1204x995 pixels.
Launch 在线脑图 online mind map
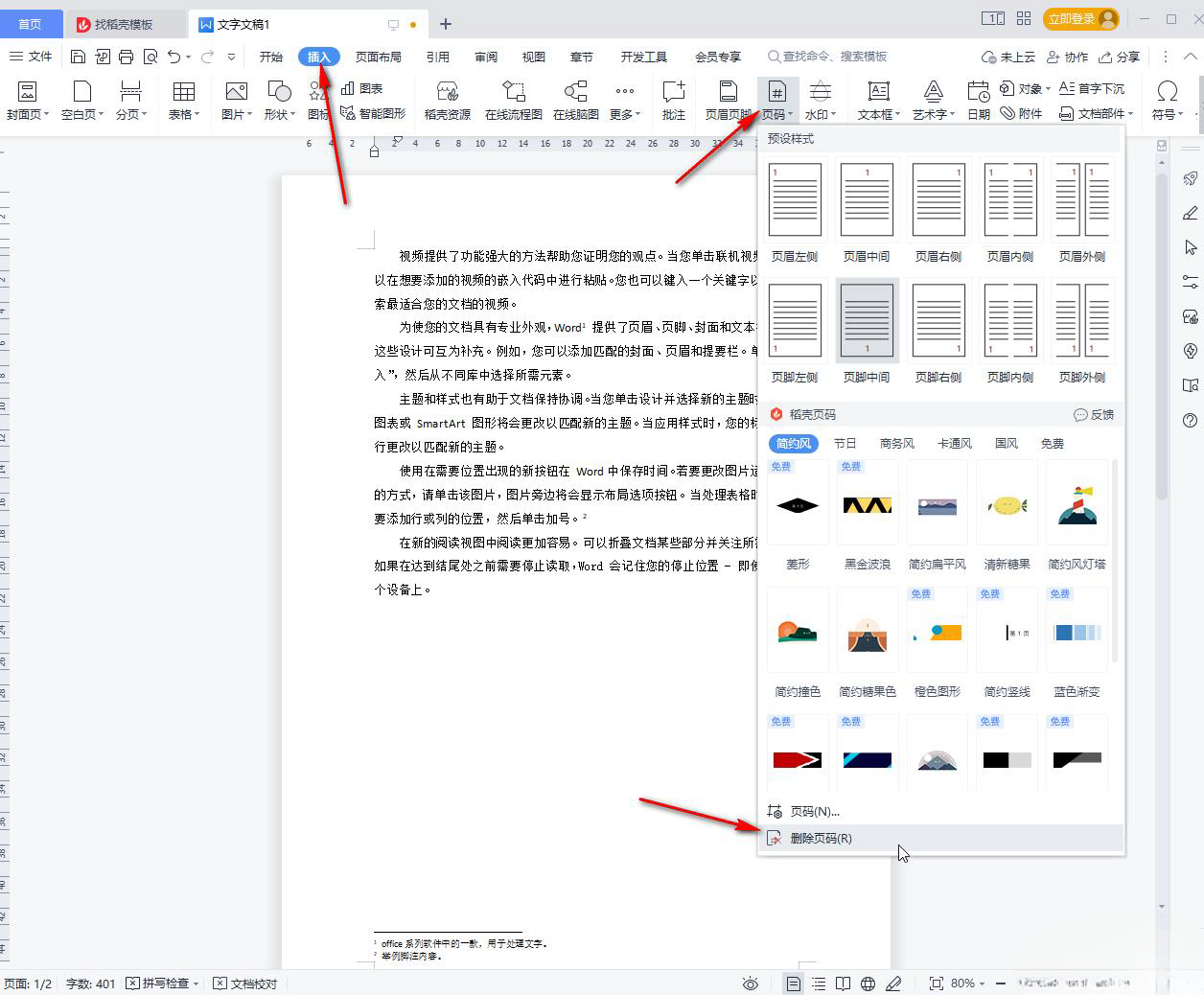coord(576,101)
